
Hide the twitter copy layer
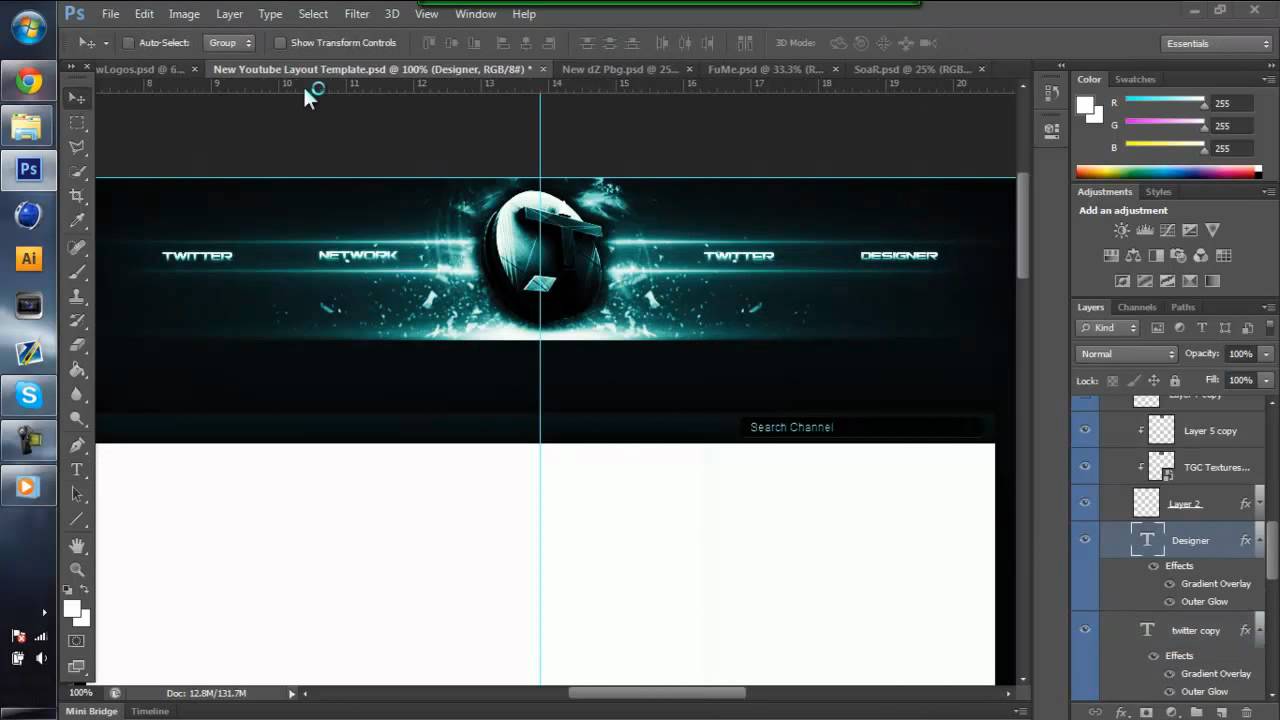tap(1085, 630)
